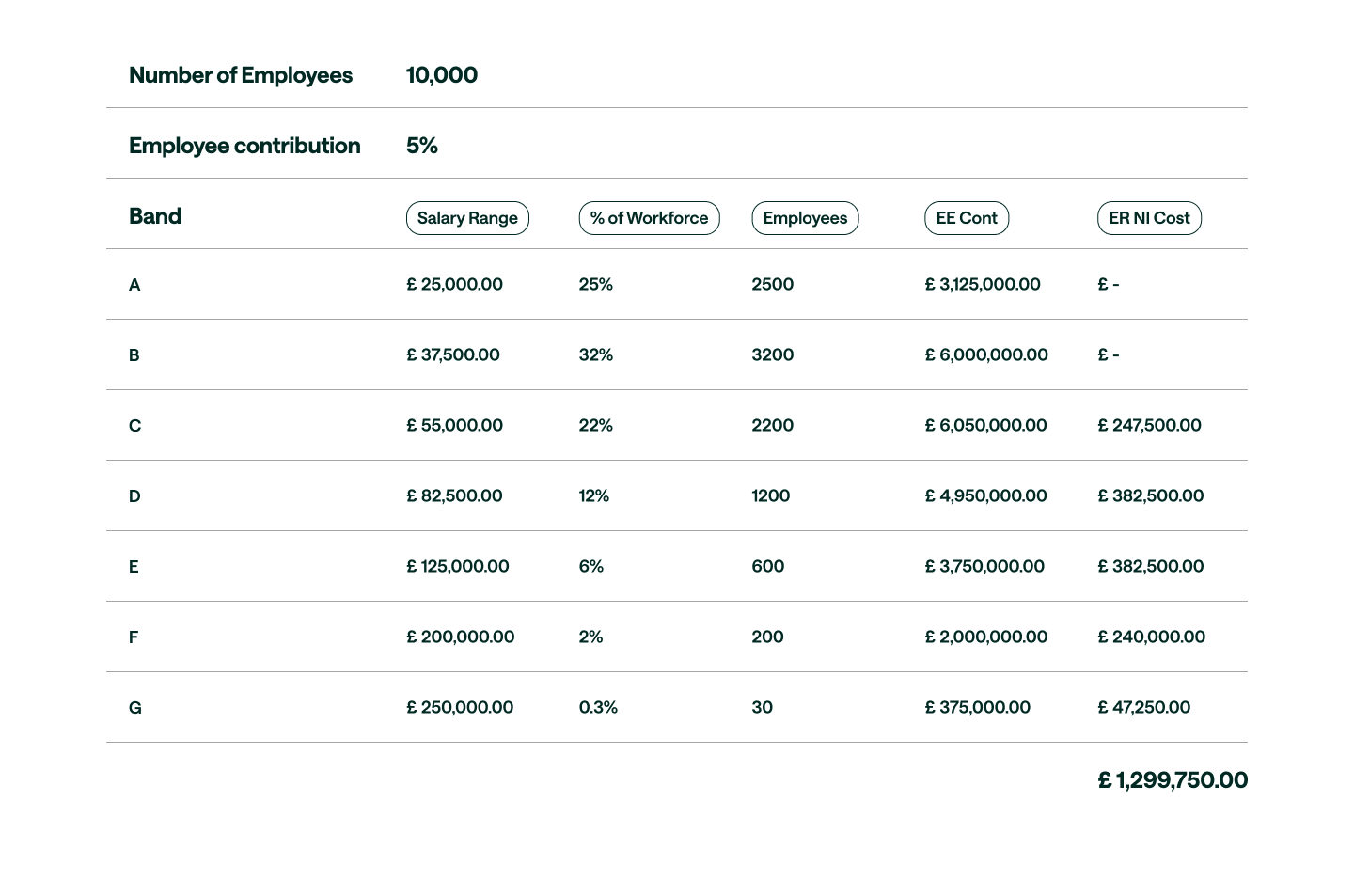The width and height of the screenshot is (1354, 896).
Task: Click the % of Workforce column pill
Action: point(649,218)
